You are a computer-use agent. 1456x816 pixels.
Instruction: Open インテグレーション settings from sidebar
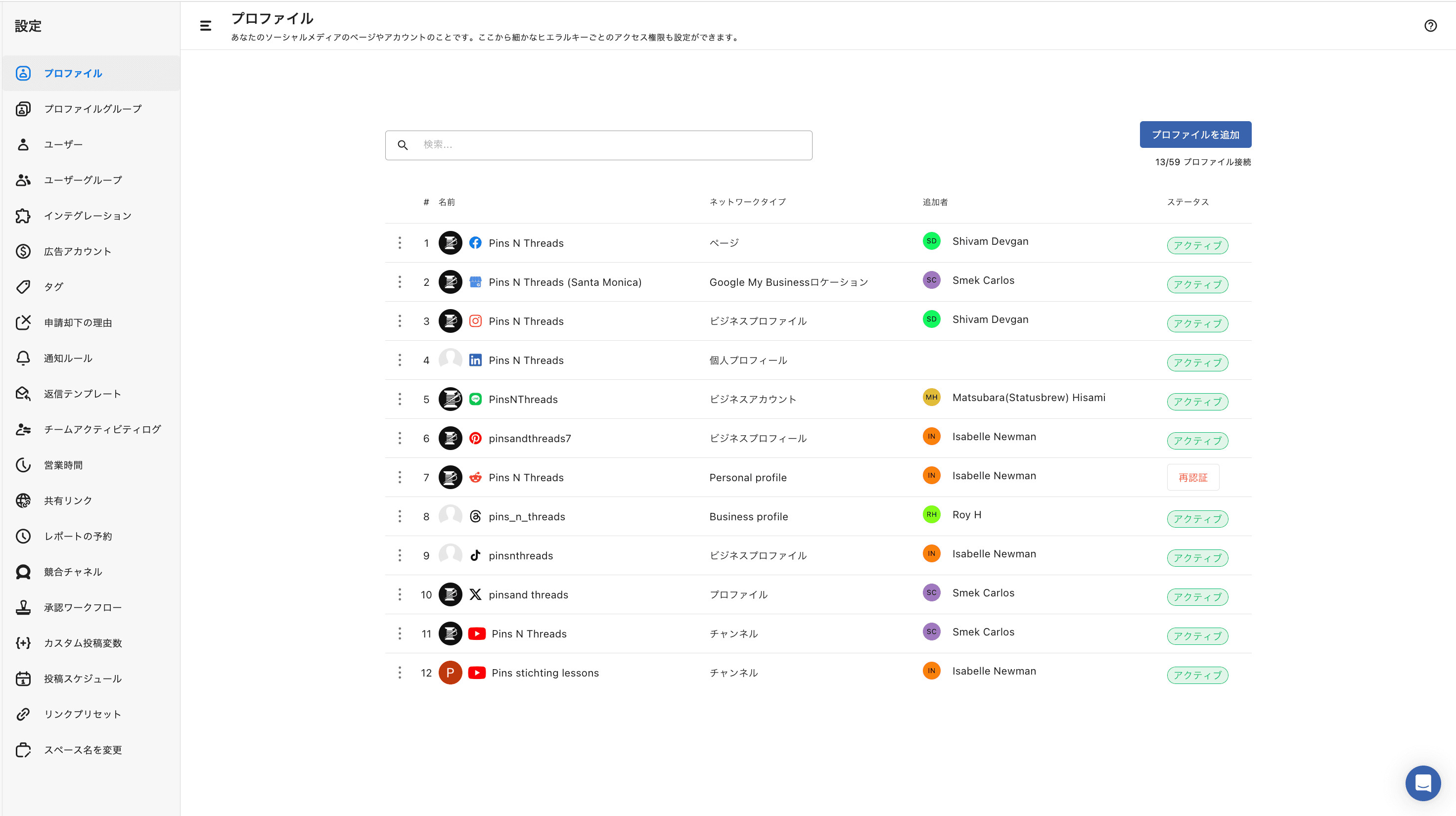[x=88, y=216]
